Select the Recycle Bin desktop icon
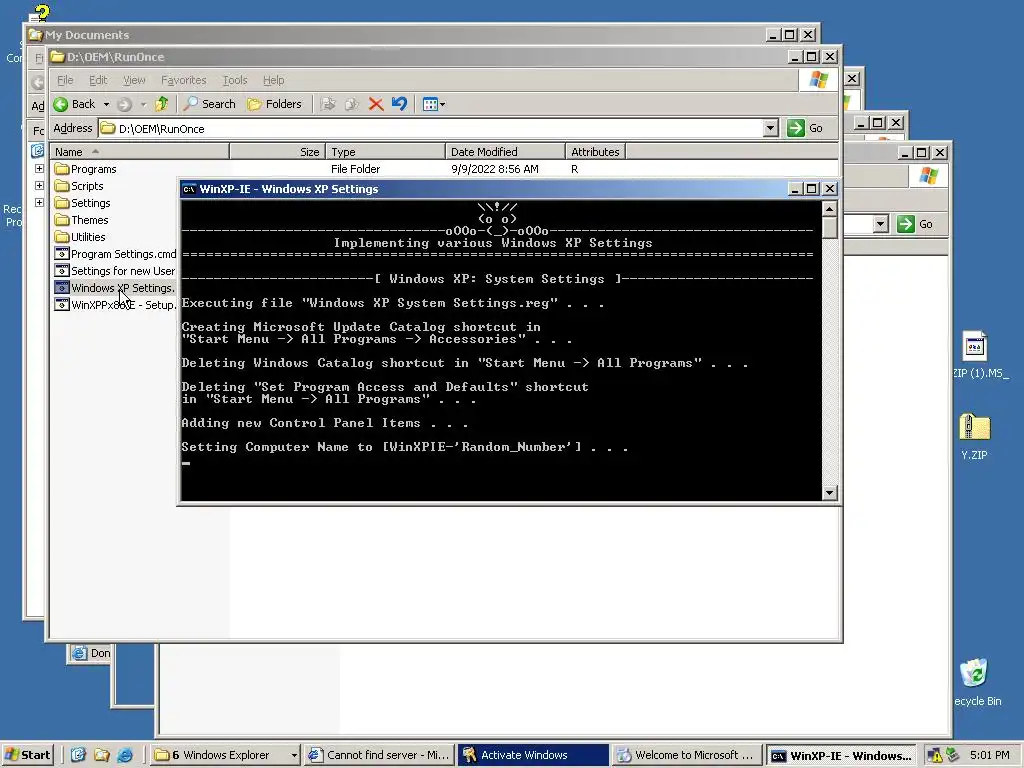This screenshot has height=768, width=1024. coord(976,682)
